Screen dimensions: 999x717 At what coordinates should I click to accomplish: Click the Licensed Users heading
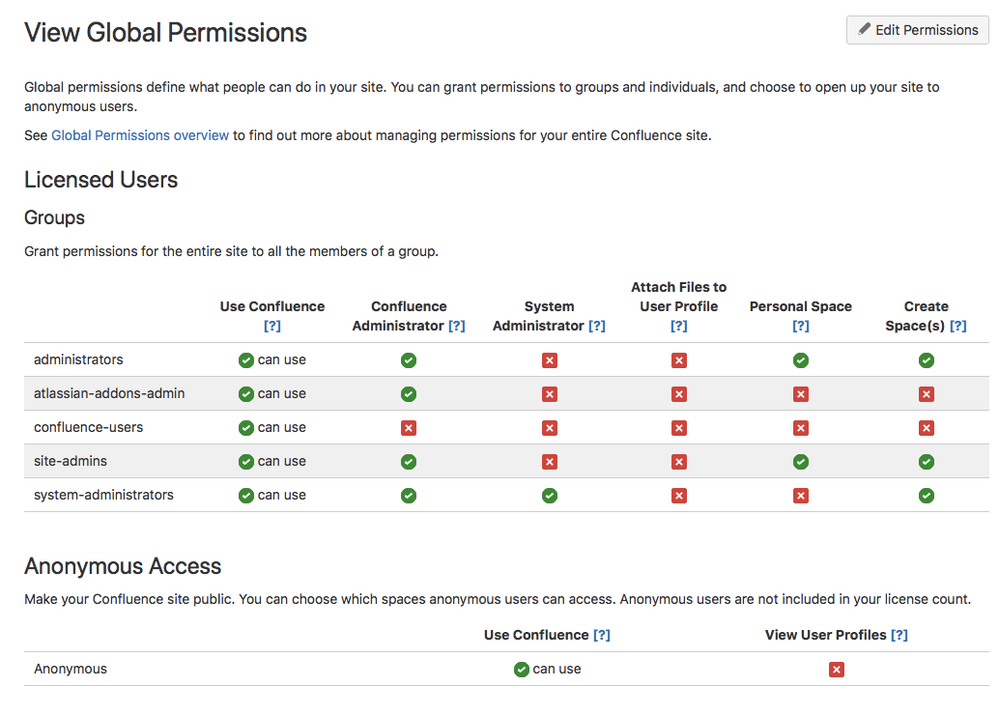[x=101, y=180]
